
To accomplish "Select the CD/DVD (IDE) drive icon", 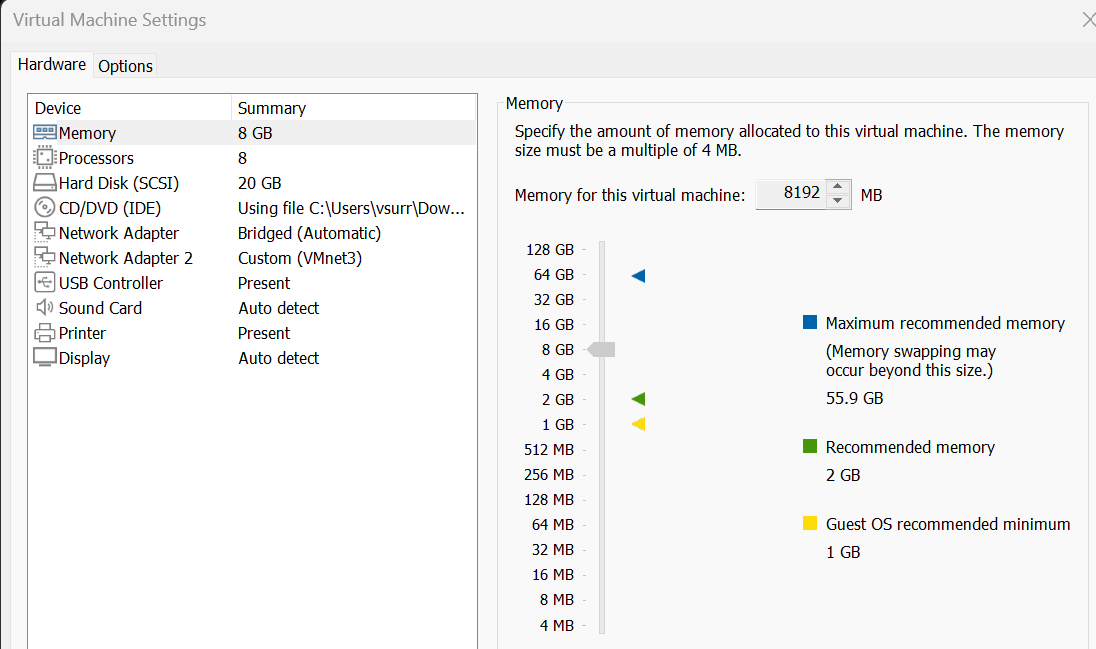I will [x=46, y=207].
